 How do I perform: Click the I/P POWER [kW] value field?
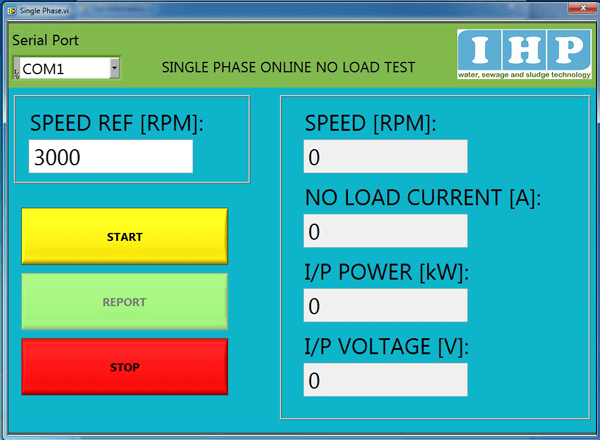(x=385, y=305)
